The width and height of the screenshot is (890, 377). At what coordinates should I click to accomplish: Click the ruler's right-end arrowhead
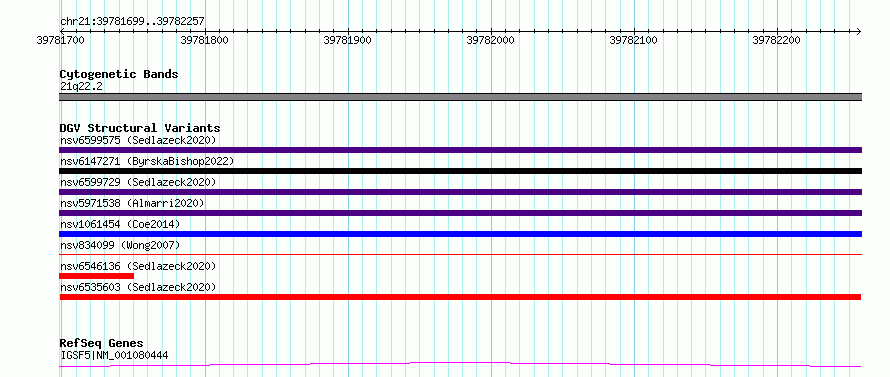858,31
